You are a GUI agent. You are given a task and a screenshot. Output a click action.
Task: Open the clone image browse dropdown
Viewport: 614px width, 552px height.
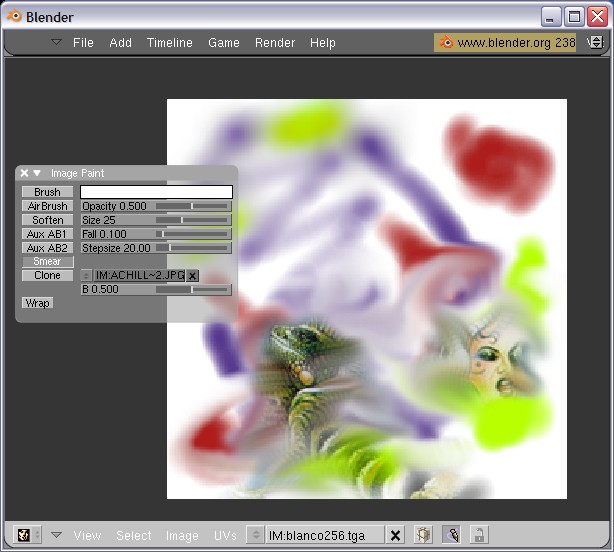tap(87, 276)
